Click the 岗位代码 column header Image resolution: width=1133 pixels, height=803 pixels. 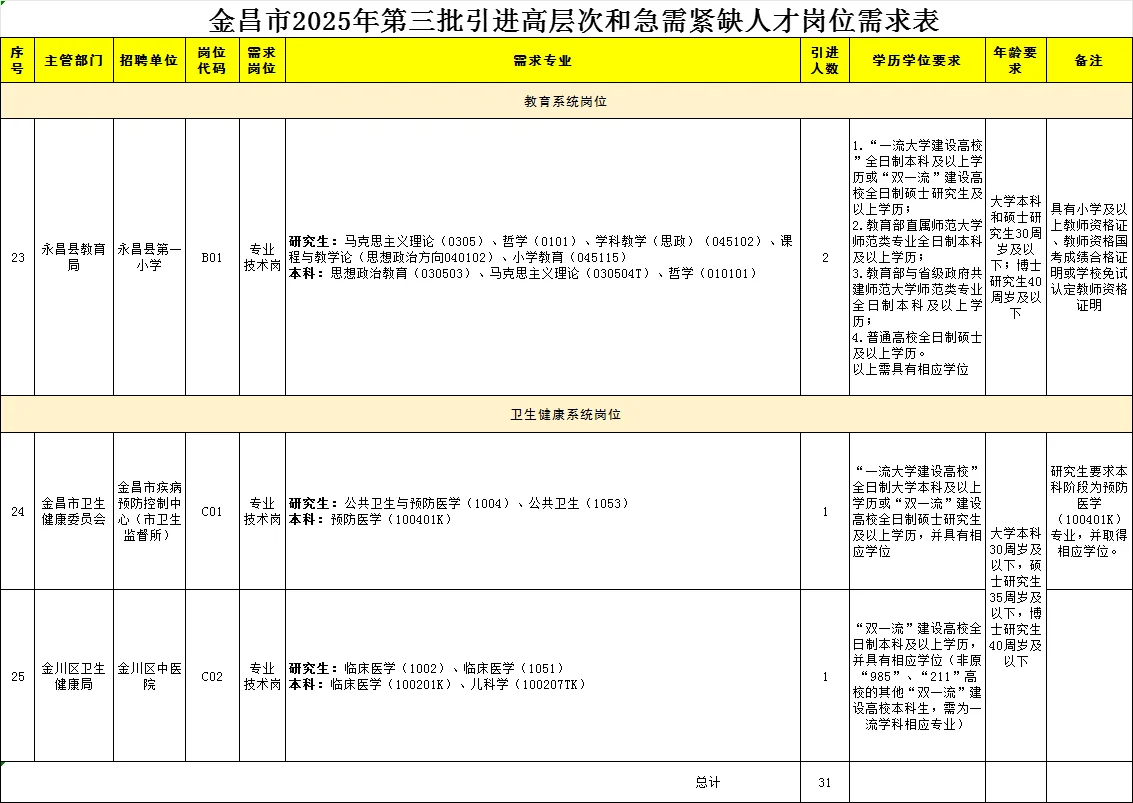213,59
